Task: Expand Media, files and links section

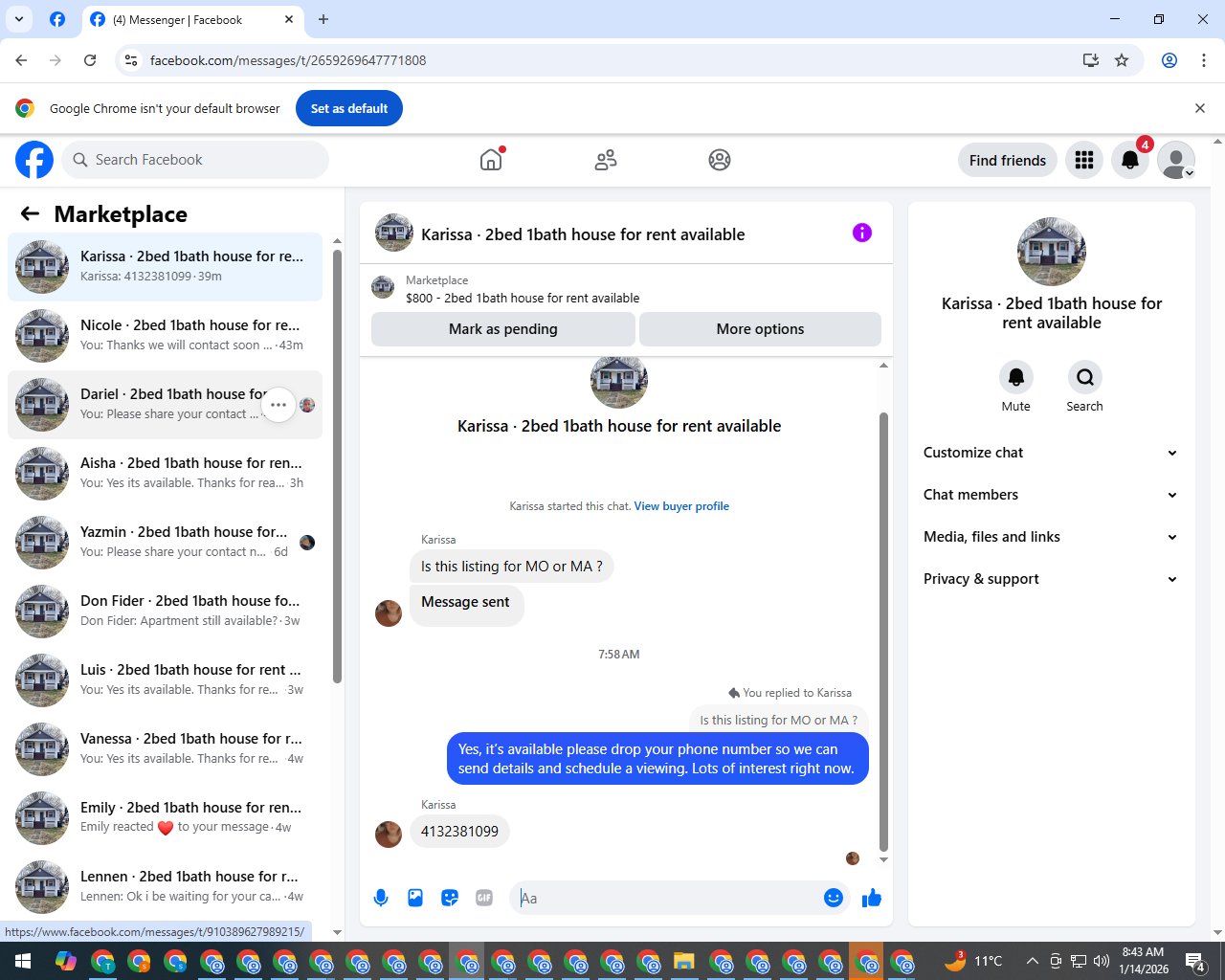Action: point(1051,537)
